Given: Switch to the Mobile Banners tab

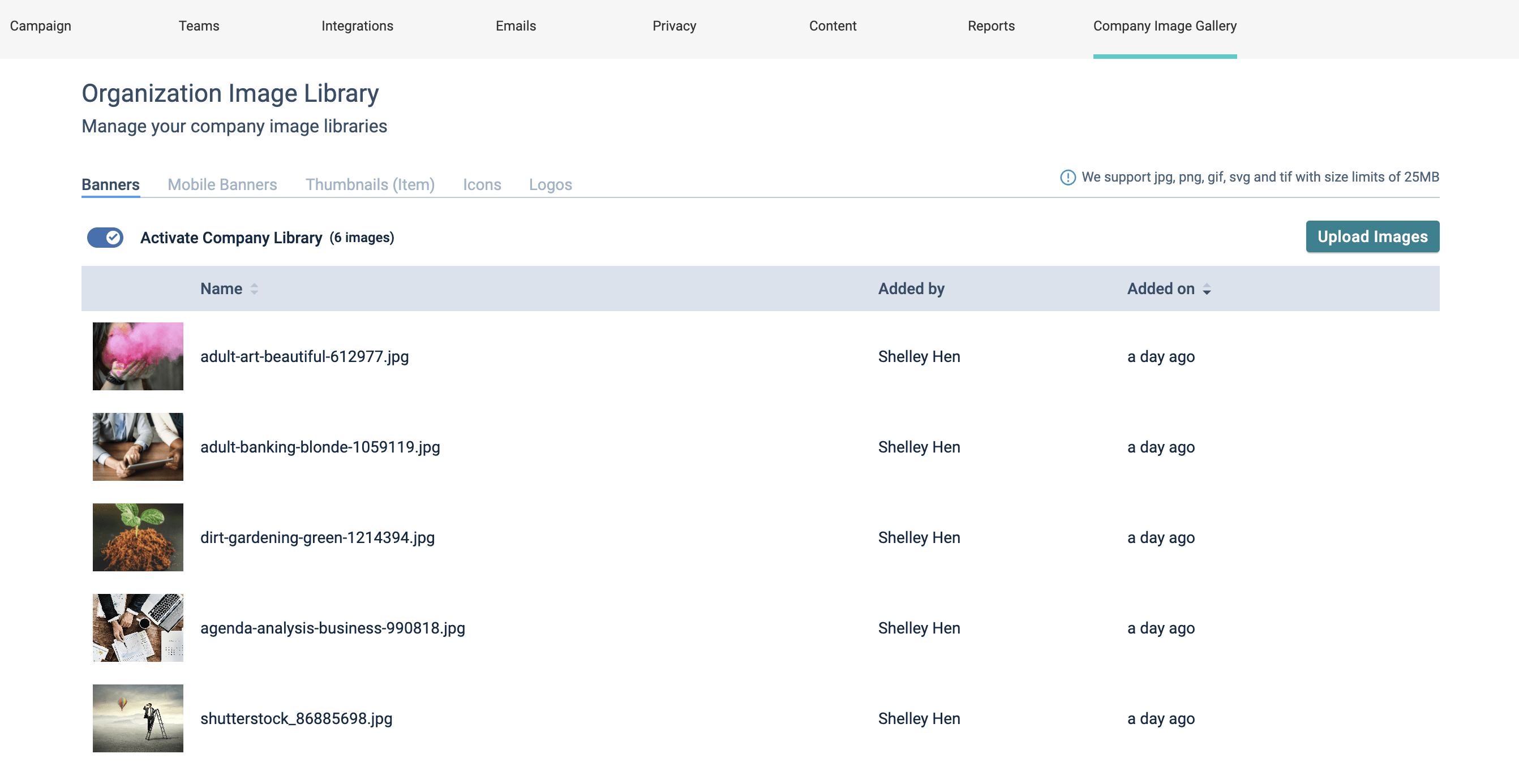Looking at the screenshot, I should point(222,184).
